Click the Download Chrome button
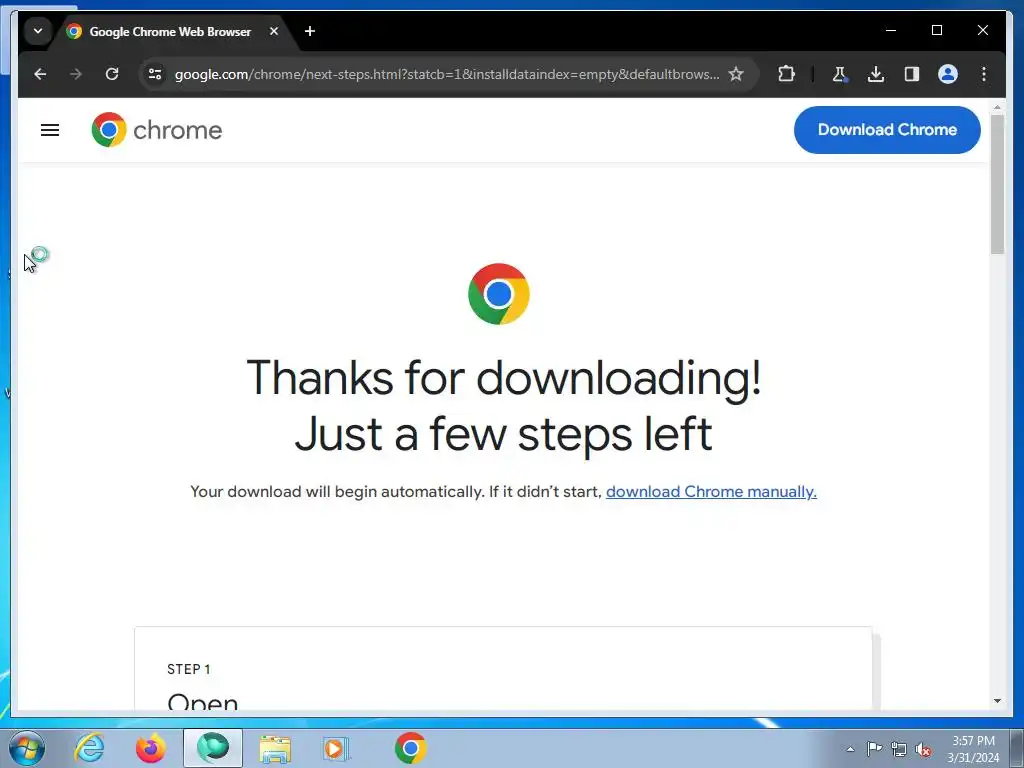This screenshot has width=1024, height=768. (x=887, y=130)
